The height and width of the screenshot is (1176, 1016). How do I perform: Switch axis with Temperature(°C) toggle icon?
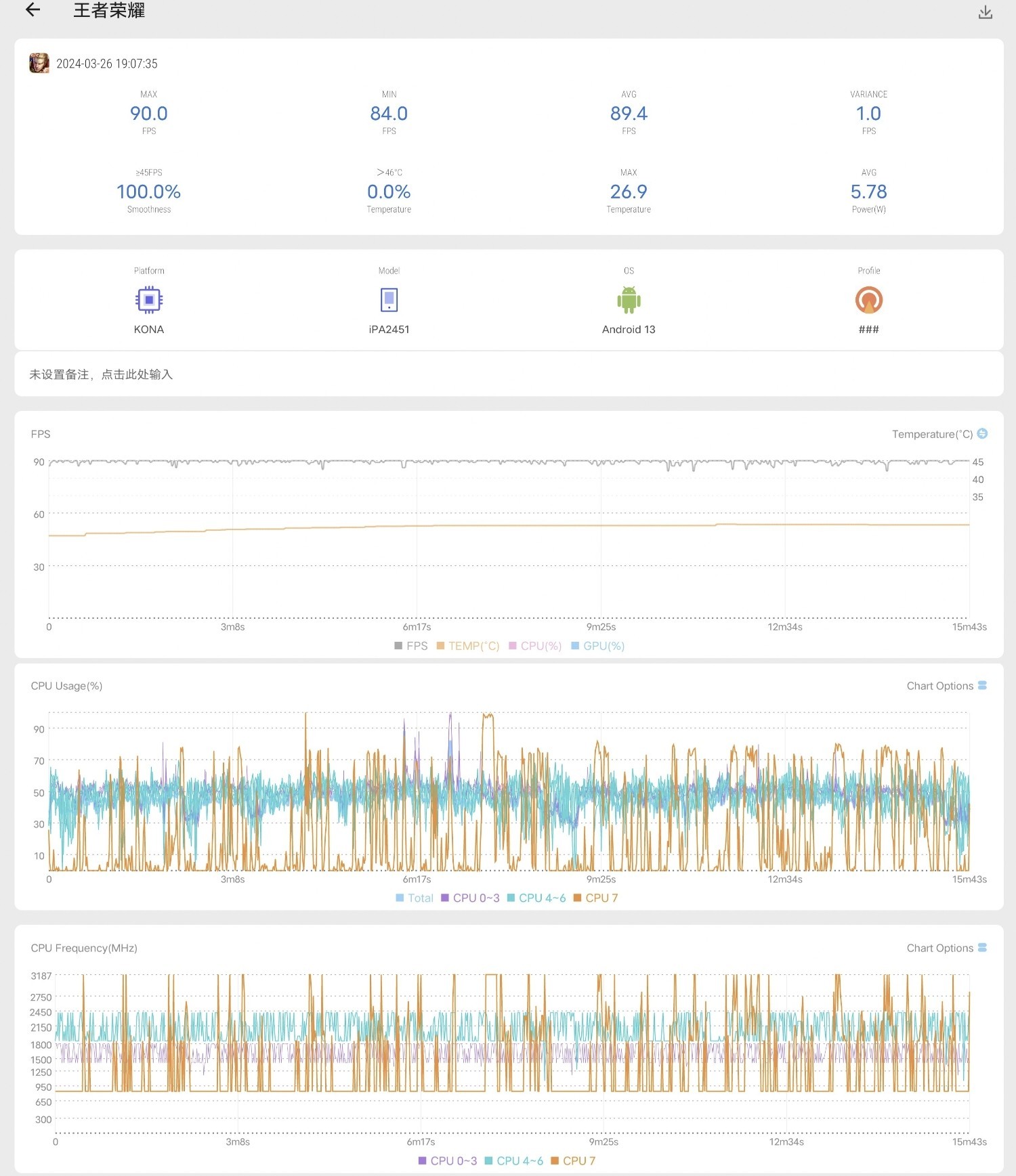[x=982, y=433]
